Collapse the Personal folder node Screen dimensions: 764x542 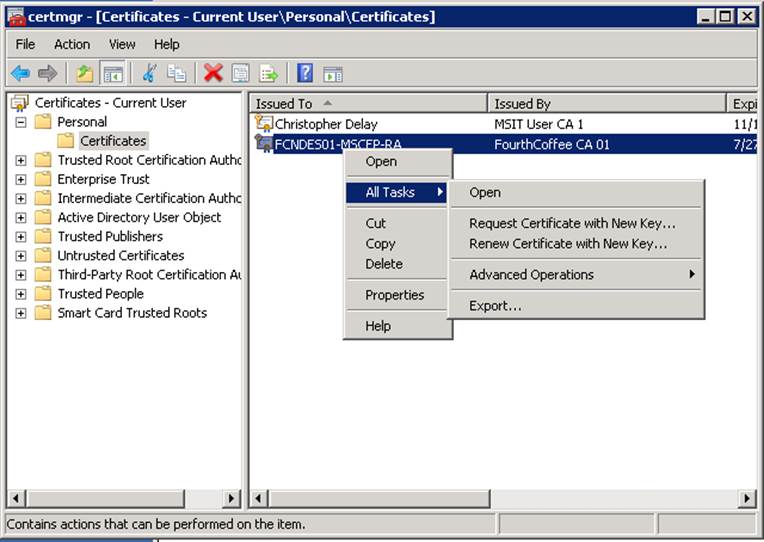coord(21,122)
